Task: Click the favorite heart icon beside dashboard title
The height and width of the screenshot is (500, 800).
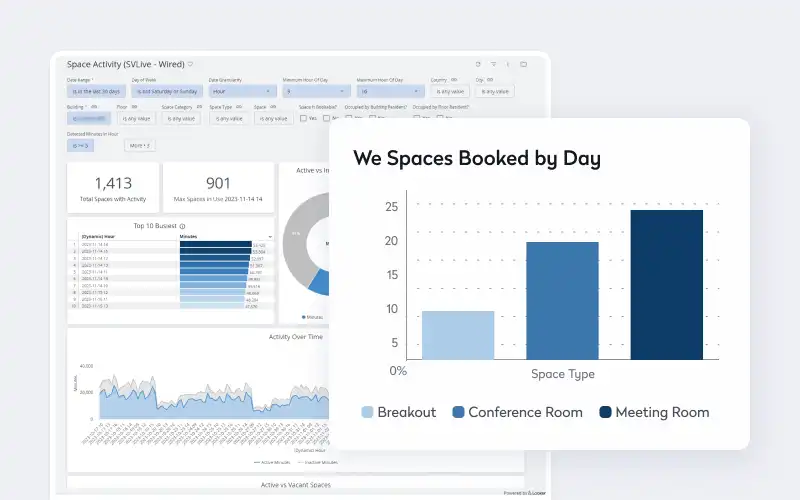Action: click(190, 64)
